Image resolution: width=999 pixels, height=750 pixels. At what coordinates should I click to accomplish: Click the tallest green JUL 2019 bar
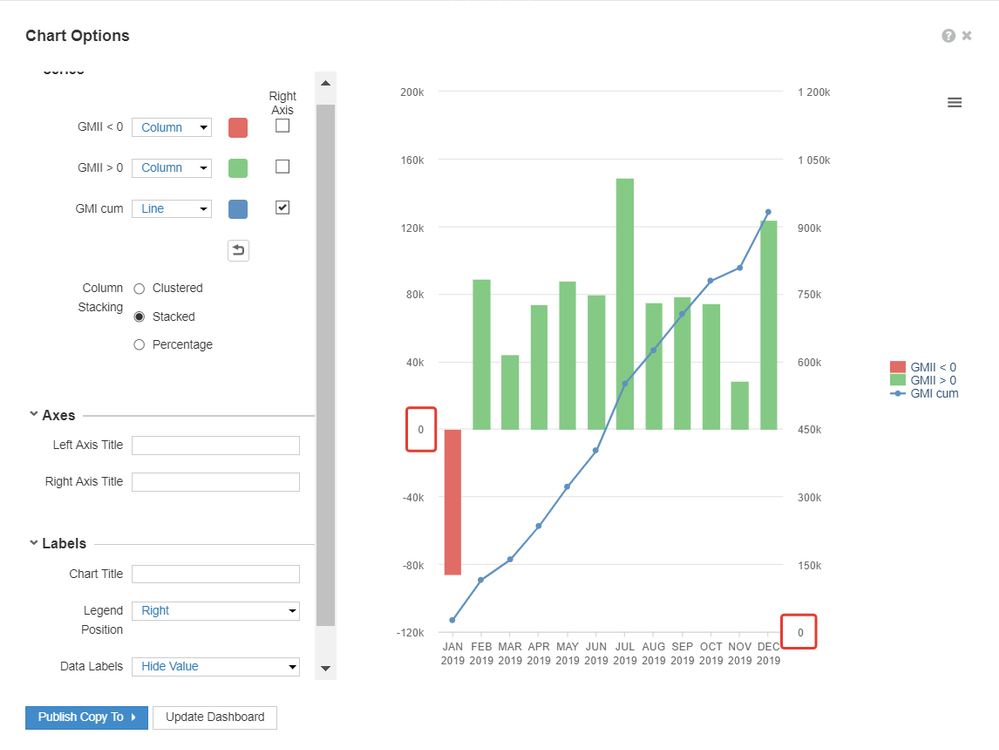click(x=625, y=304)
